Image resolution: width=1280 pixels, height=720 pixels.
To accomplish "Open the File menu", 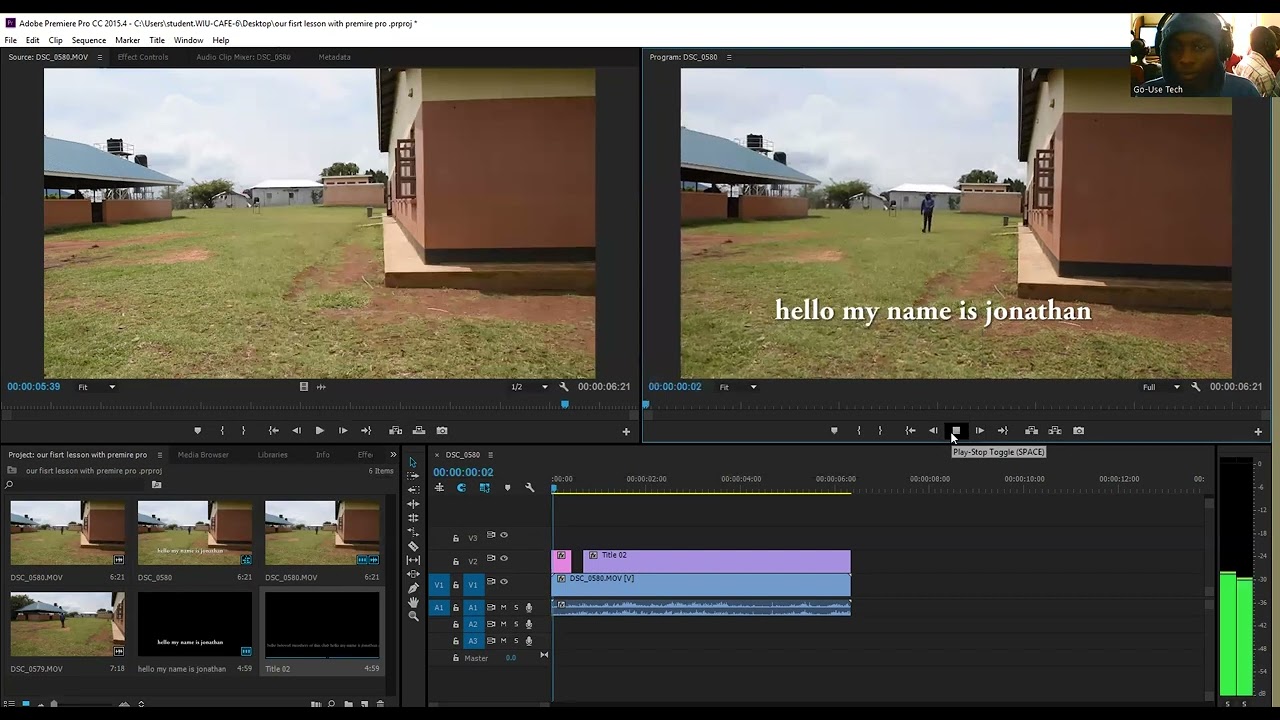I will coord(11,40).
